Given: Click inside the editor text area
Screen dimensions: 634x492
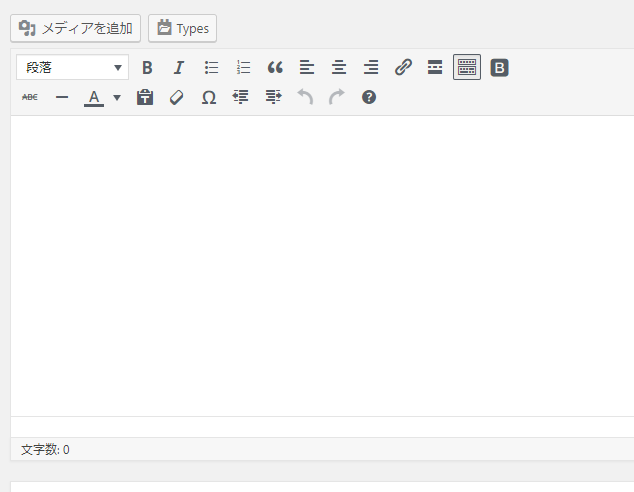Looking at the screenshot, I should (x=320, y=260).
